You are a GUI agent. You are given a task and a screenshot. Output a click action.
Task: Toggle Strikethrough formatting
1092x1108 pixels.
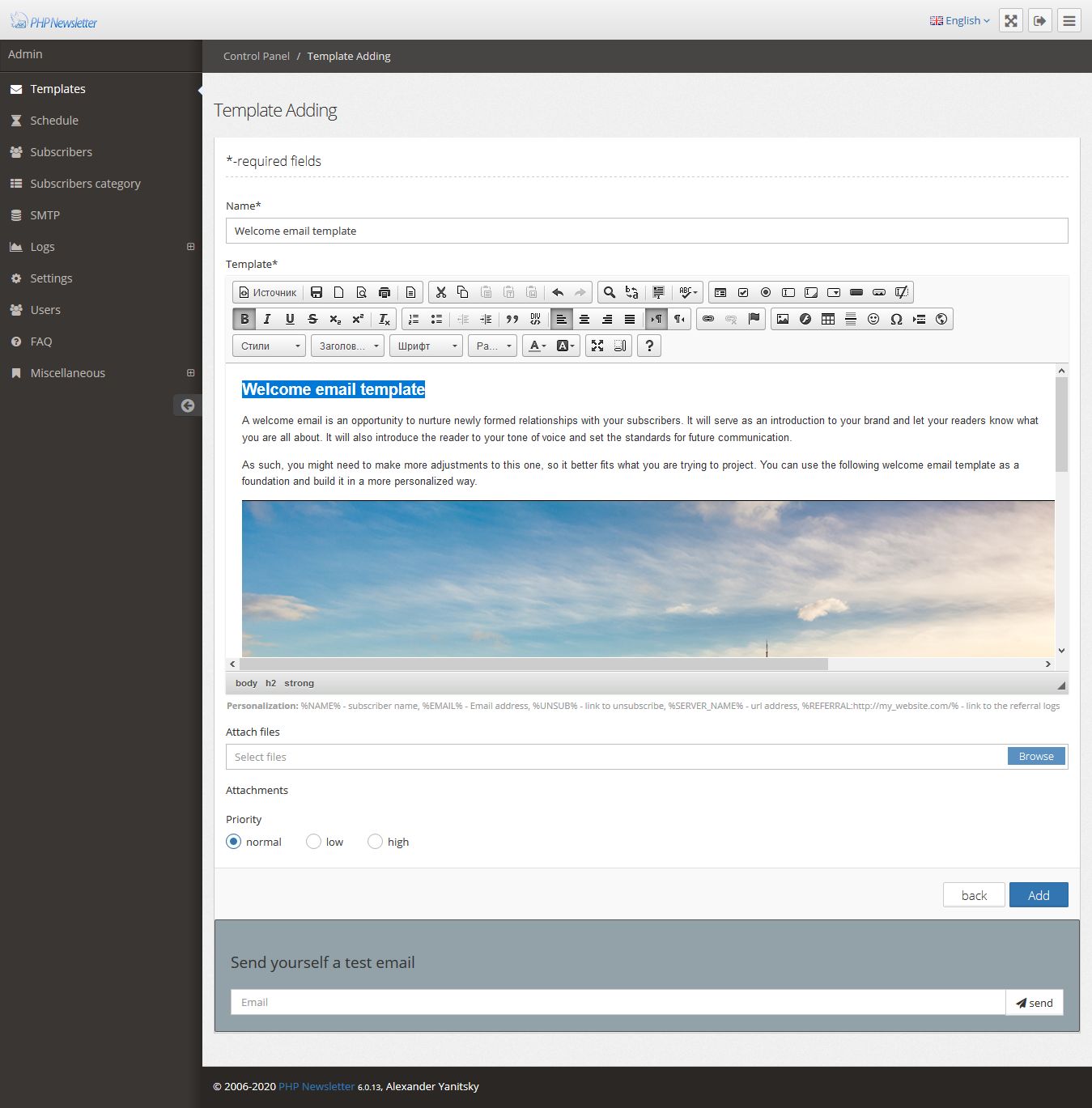point(312,319)
